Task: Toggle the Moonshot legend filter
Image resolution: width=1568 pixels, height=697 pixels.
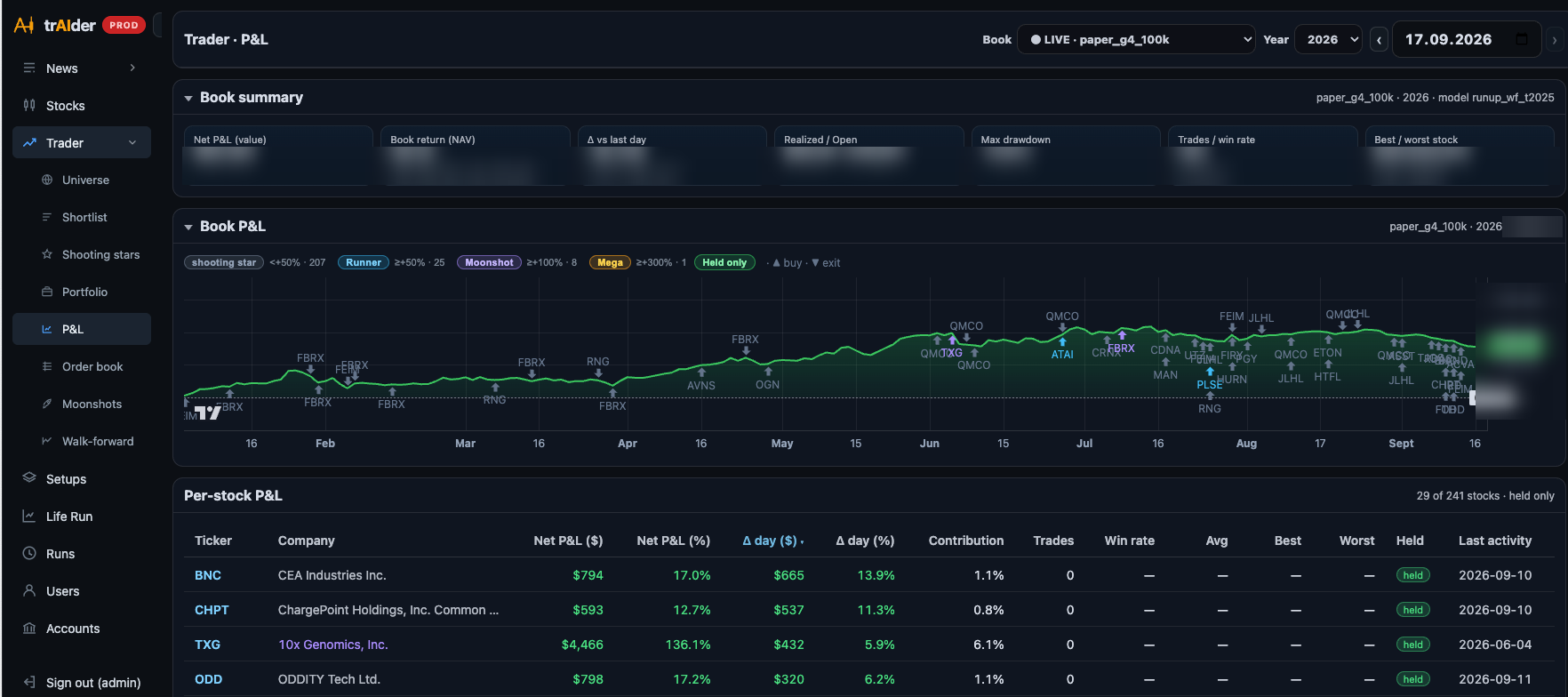Action: click(489, 262)
